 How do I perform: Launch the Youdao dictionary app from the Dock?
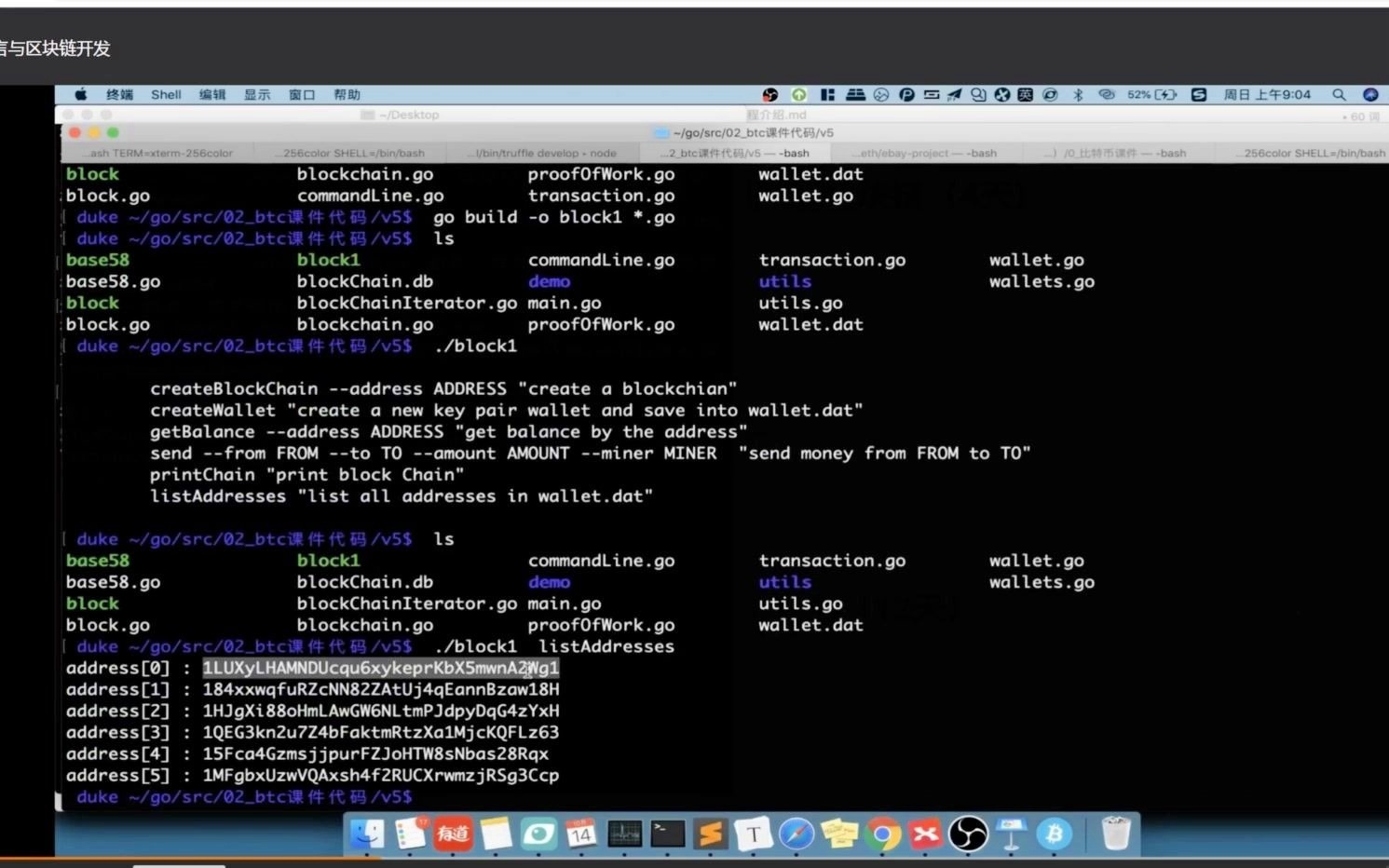pos(453,834)
